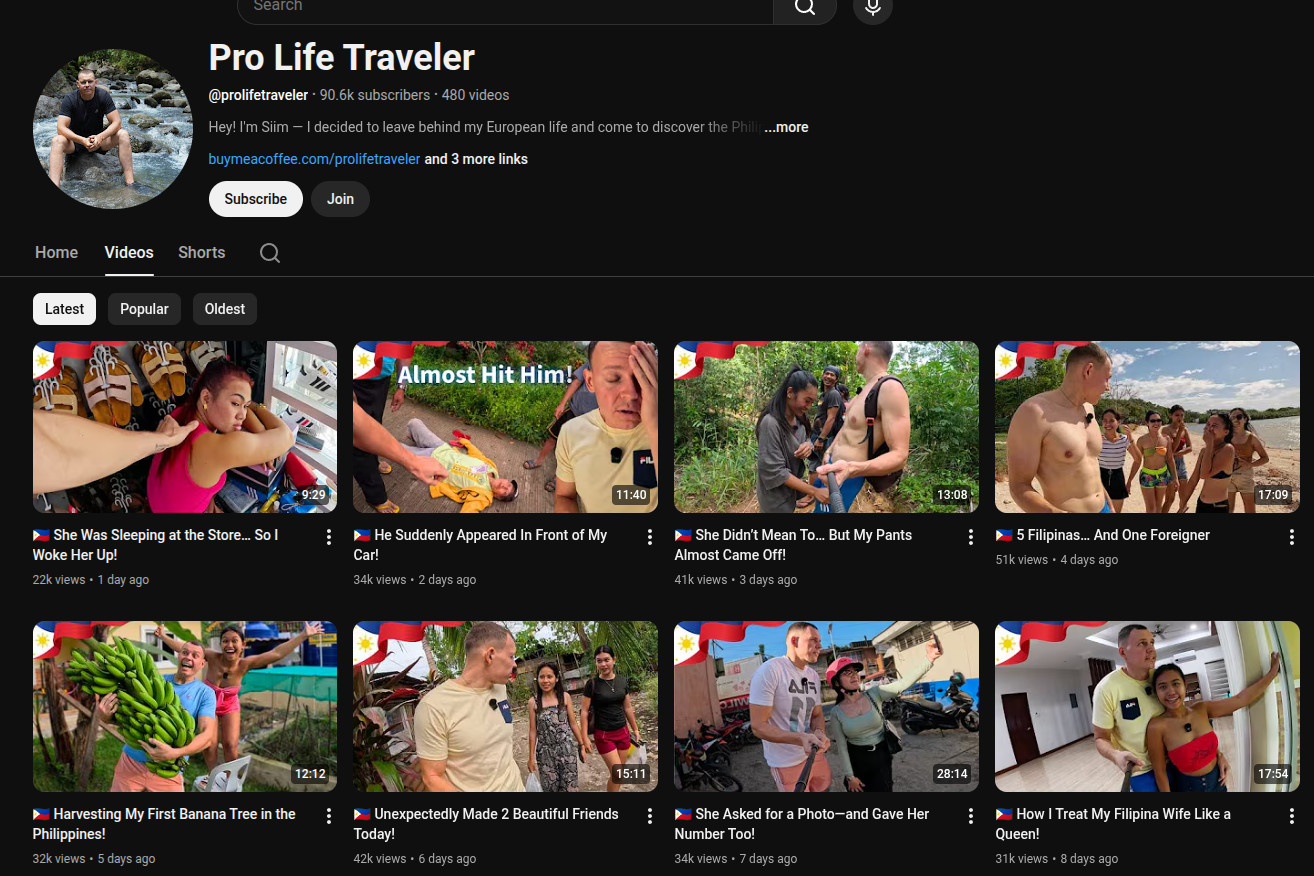
Task: Click the 'Pro Life Traveler' channel name heading
Action: click(342, 58)
